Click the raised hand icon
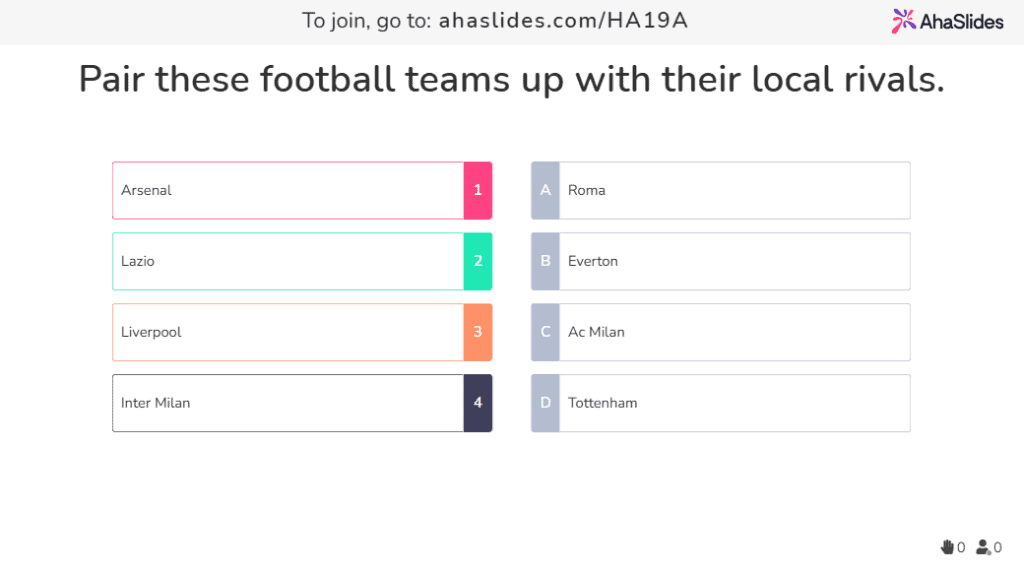The image size is (1024, 573). pyautogui.click(x=947, y=547)
